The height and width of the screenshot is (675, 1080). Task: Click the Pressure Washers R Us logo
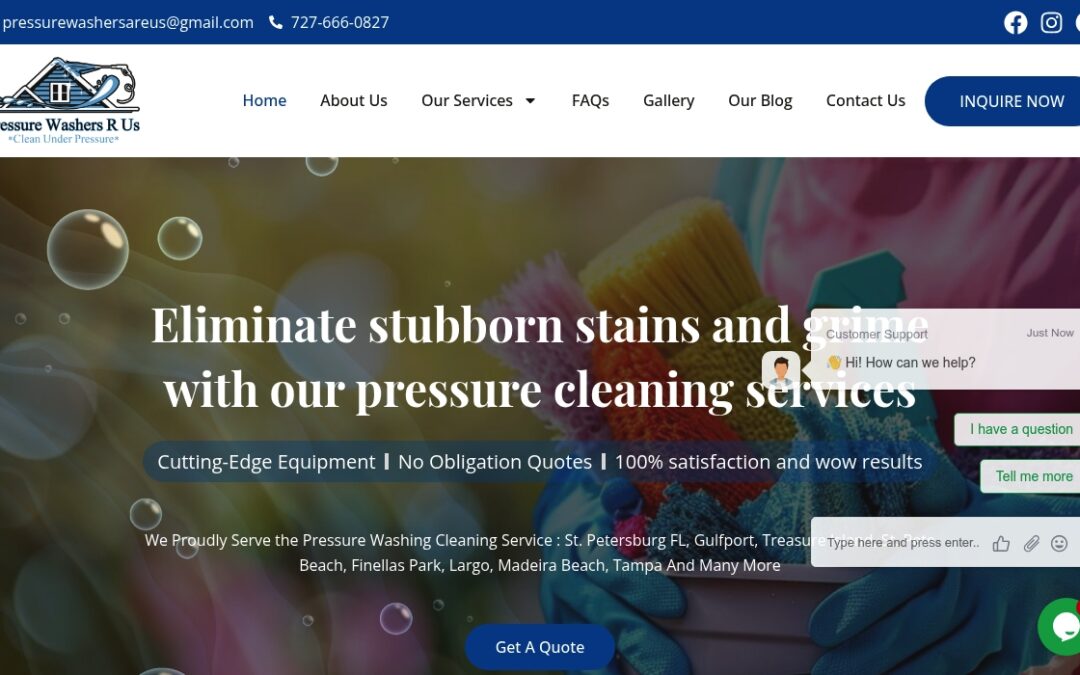click(x=68, y=101)
